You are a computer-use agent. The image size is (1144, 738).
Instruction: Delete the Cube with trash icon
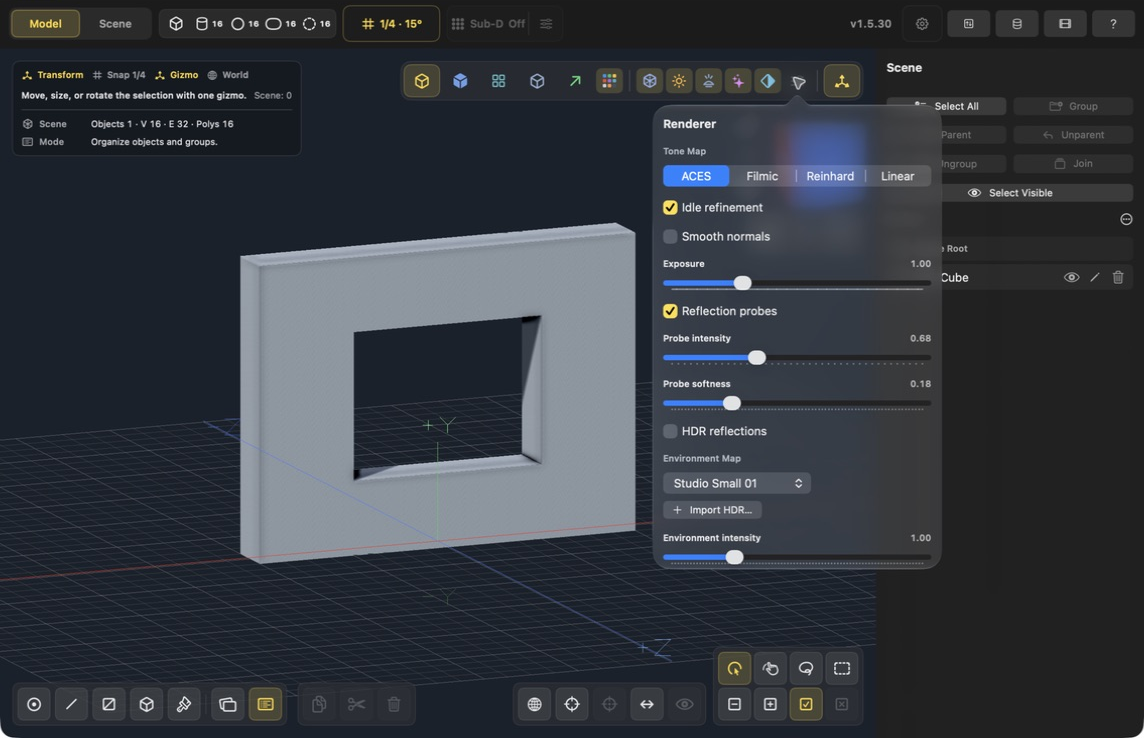coord(1118,277)
